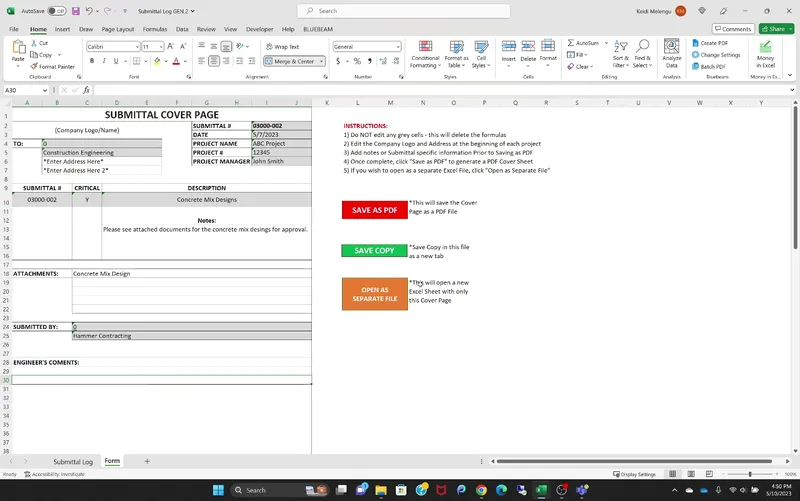Expand the borders dropdown arrow
Image resolution: width=800 pixels, height=501 pixels.
point(146,61)
